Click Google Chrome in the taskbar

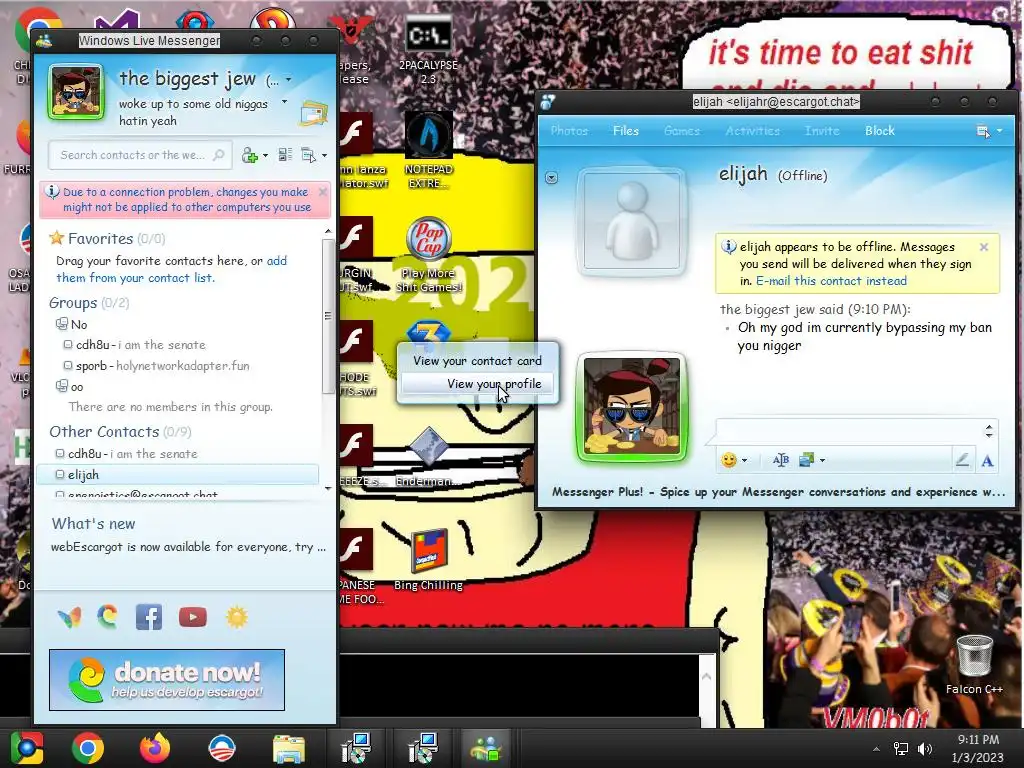click(88, 748)
